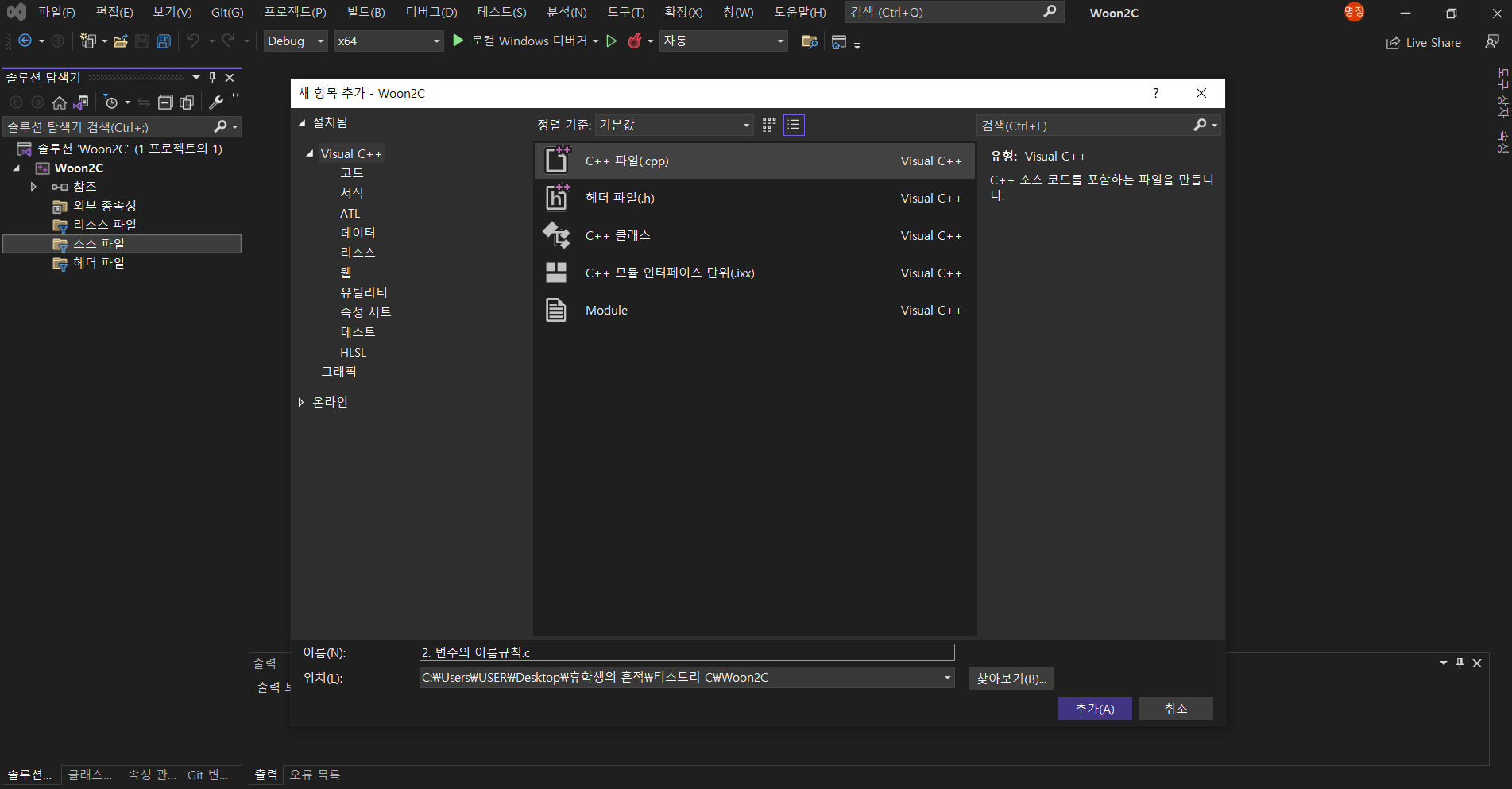Click the navigate backward arrow icon
The width and height of the screenshot is (1512, 789).
[x=25, y=41]
